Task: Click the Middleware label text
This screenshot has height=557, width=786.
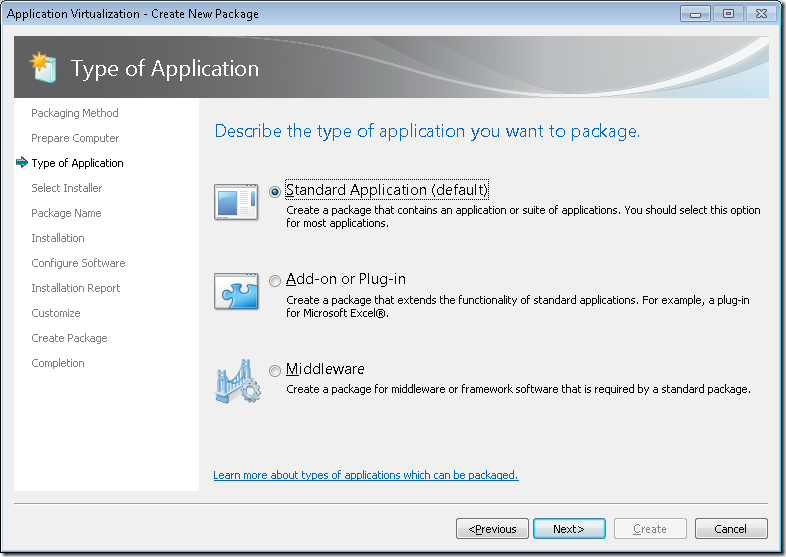Action: tap(325, 369)
